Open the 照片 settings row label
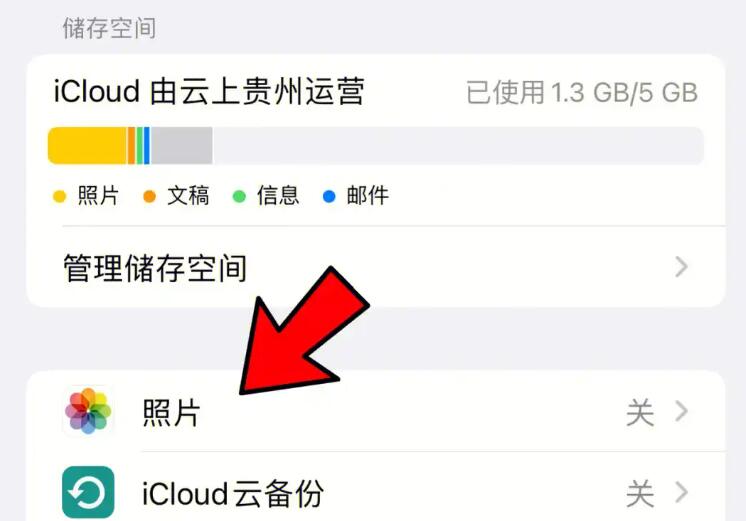 tap(171, 412)
